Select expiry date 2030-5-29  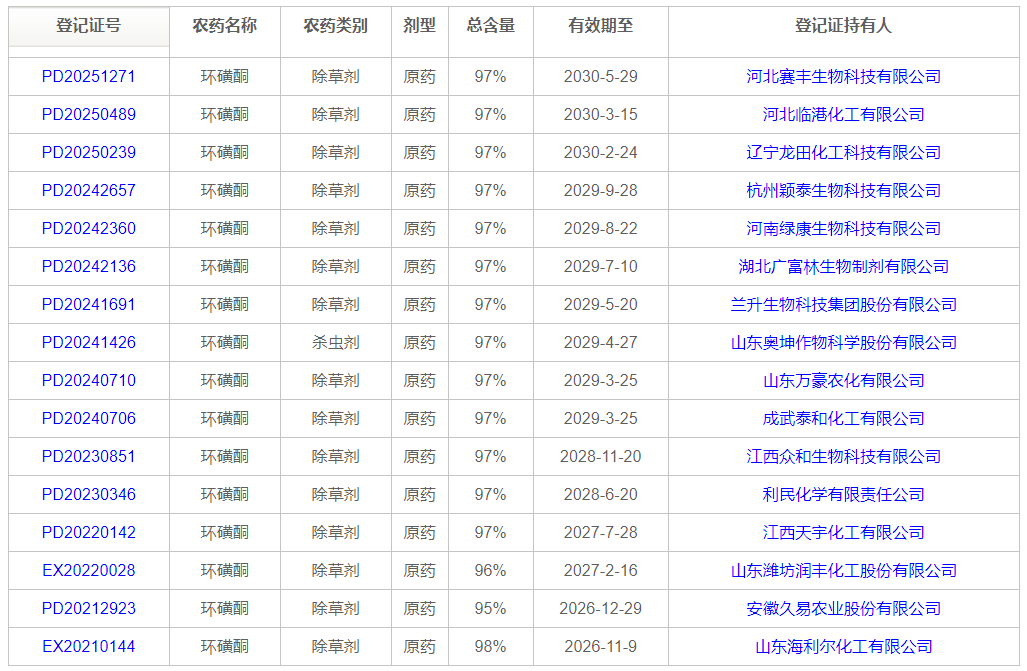click(601, 77)
